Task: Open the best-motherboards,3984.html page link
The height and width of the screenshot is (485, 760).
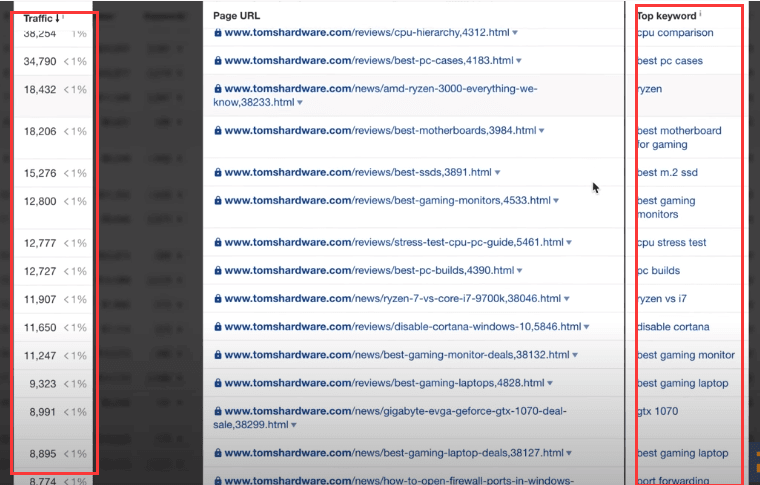Action: [380, 130]
